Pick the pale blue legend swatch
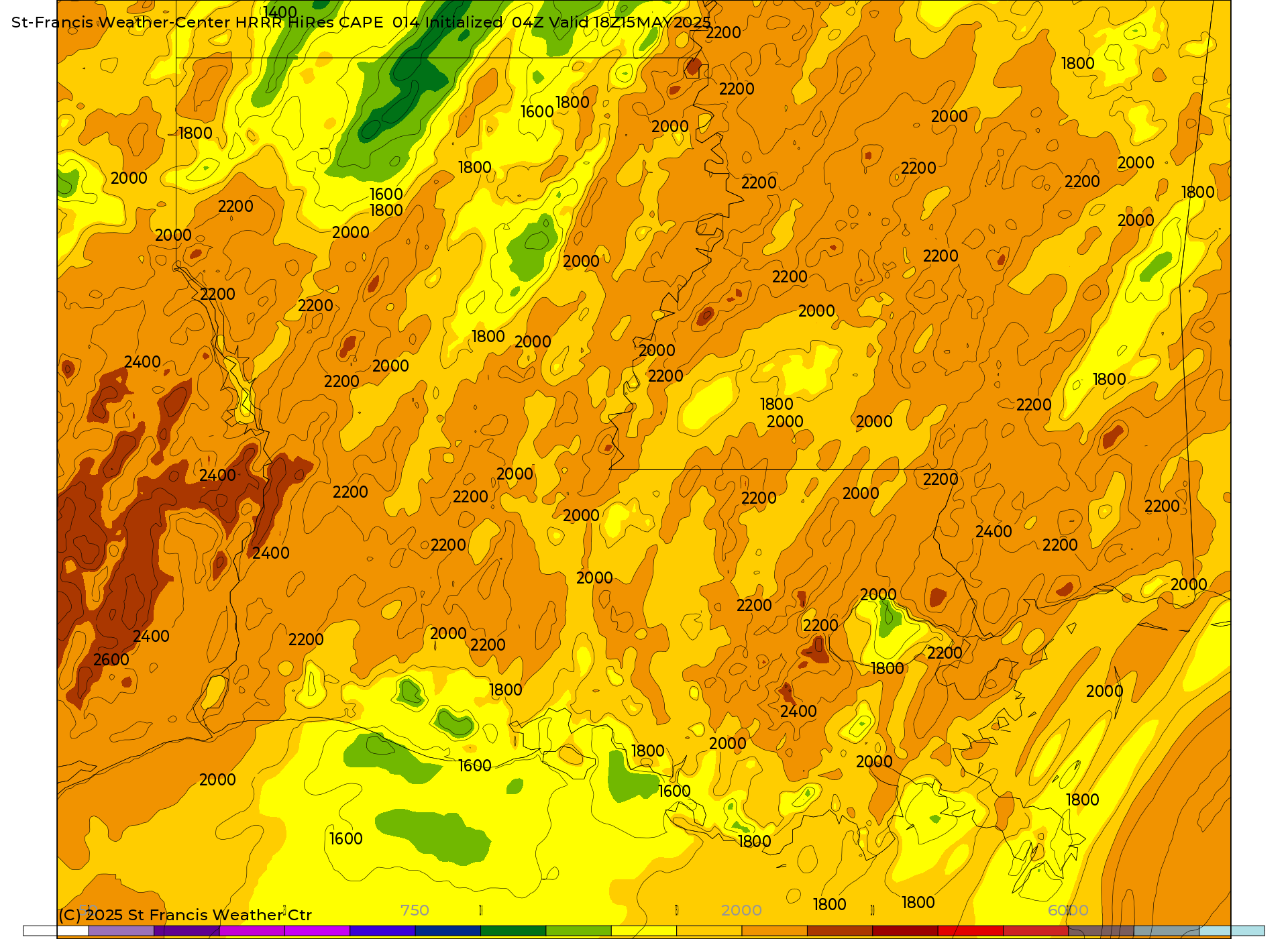Image resolution: width=1288 pixels, height=939 pixels. click(1232, 931)
